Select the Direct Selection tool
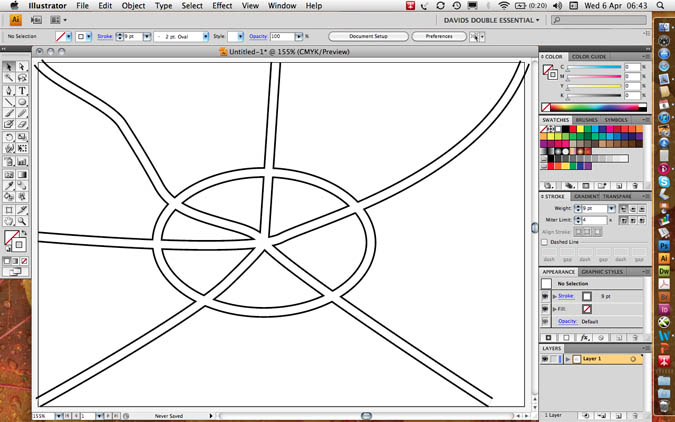Viewport: 675px width, 422px height. [22, 66]
